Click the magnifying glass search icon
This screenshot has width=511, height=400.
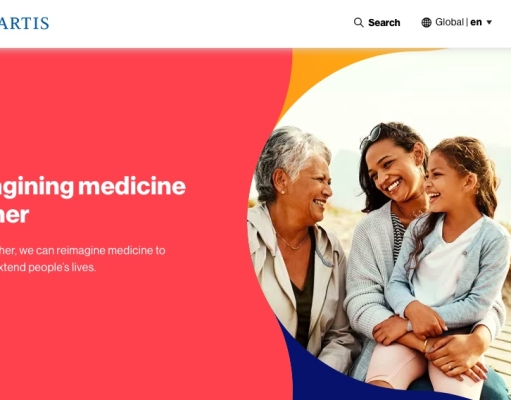pos(359,23)
